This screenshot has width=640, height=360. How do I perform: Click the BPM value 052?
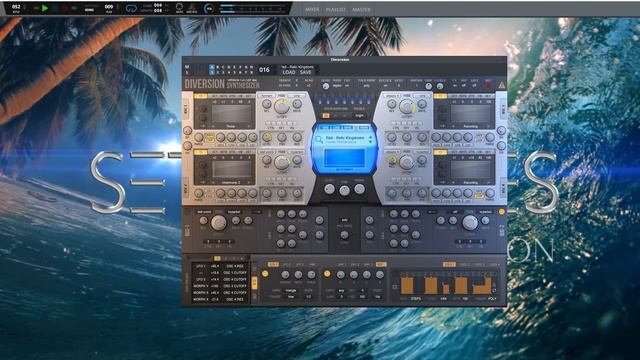click(16, 7)
